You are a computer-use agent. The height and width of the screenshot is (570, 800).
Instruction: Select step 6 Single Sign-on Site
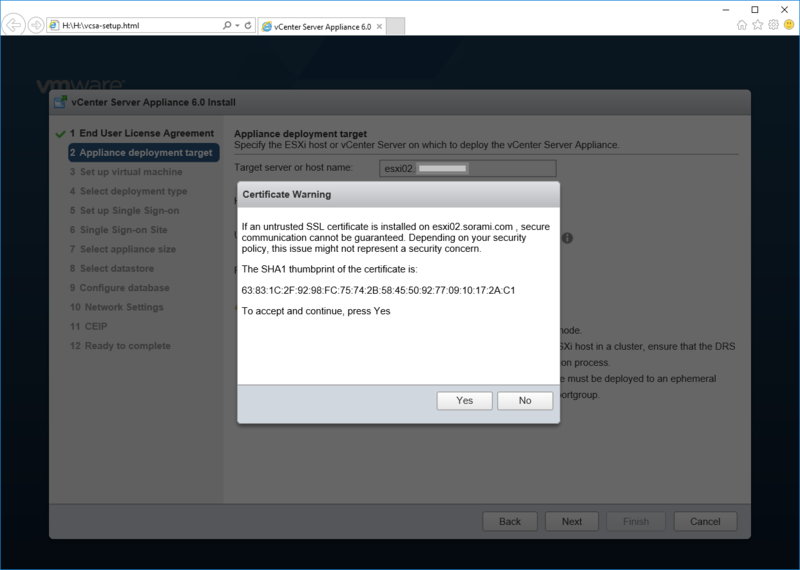[x=118, y=230]
